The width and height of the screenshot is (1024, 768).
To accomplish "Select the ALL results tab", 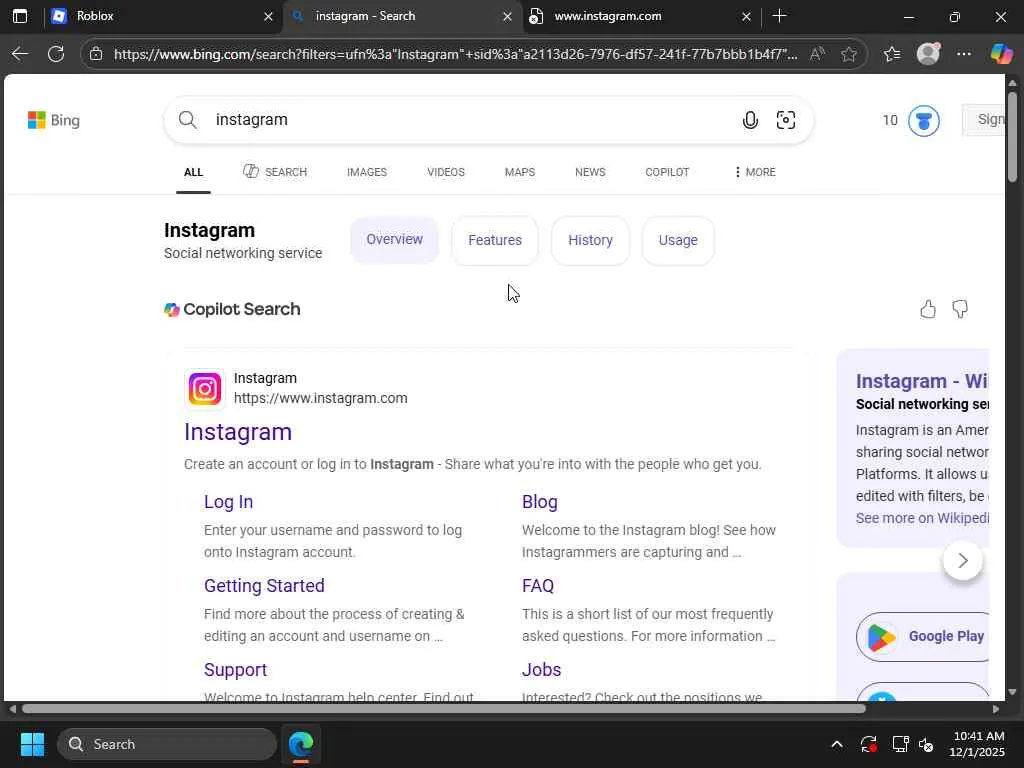I will point(193,172).
